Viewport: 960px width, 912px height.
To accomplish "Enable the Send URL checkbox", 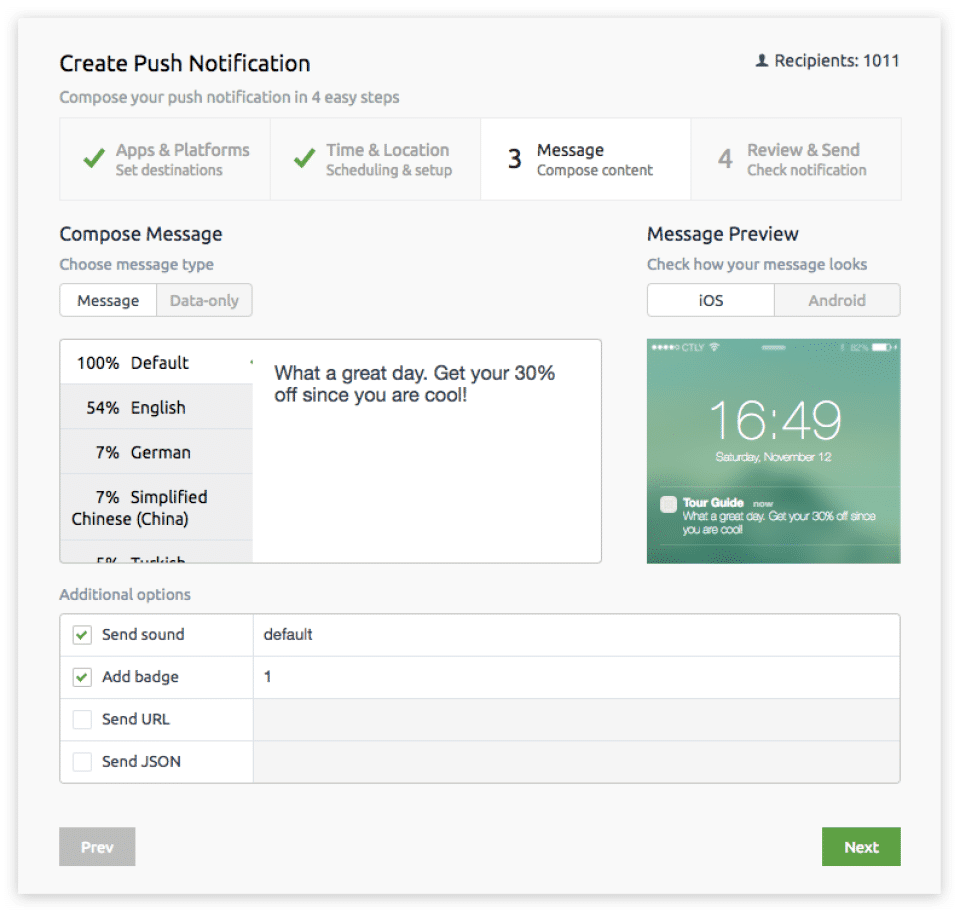I will (82, 719).
